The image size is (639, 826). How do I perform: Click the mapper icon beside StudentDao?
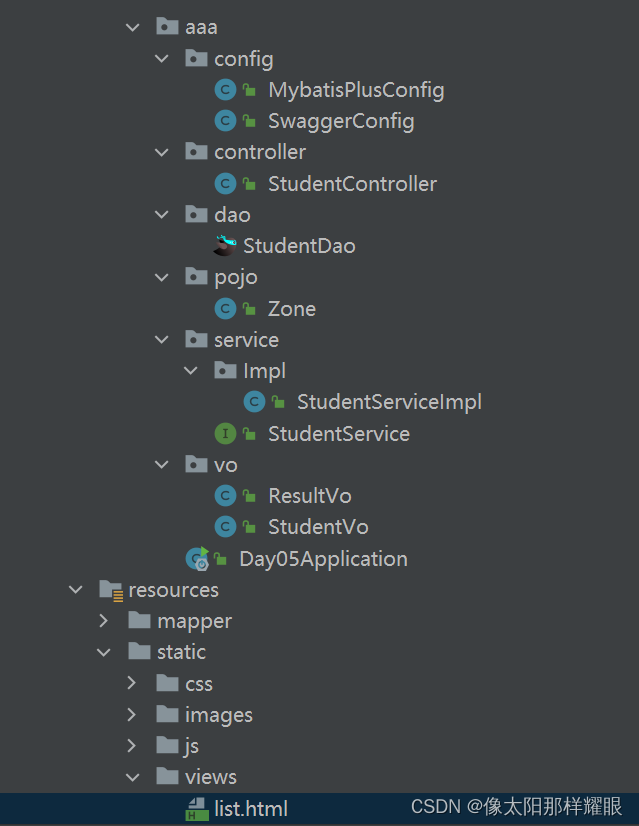tap(226, 245)
